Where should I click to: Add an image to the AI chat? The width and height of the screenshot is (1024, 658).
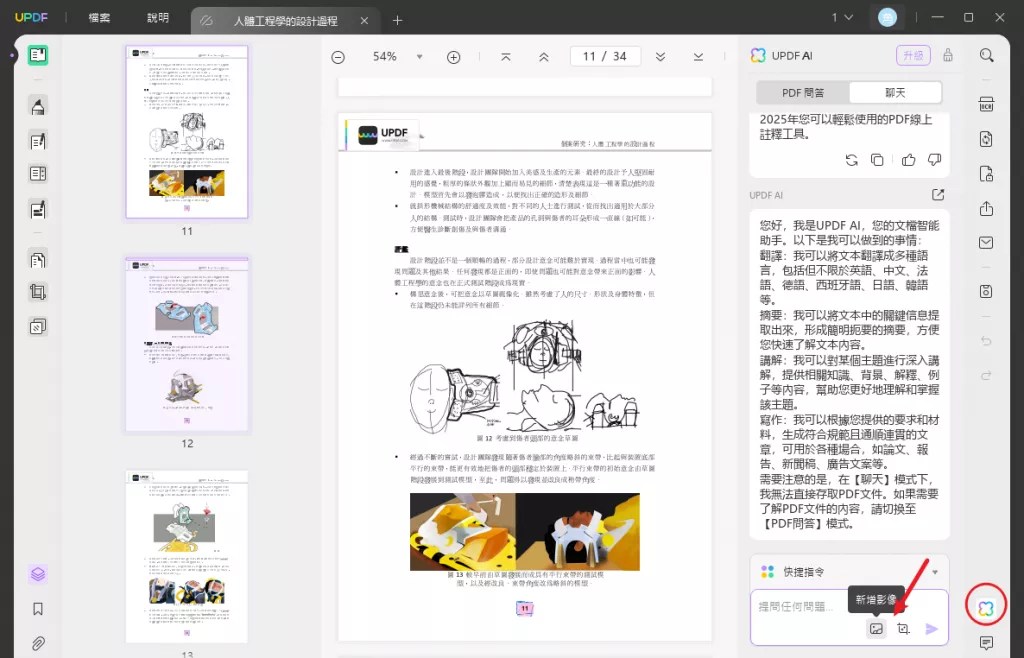coord(876,629)
